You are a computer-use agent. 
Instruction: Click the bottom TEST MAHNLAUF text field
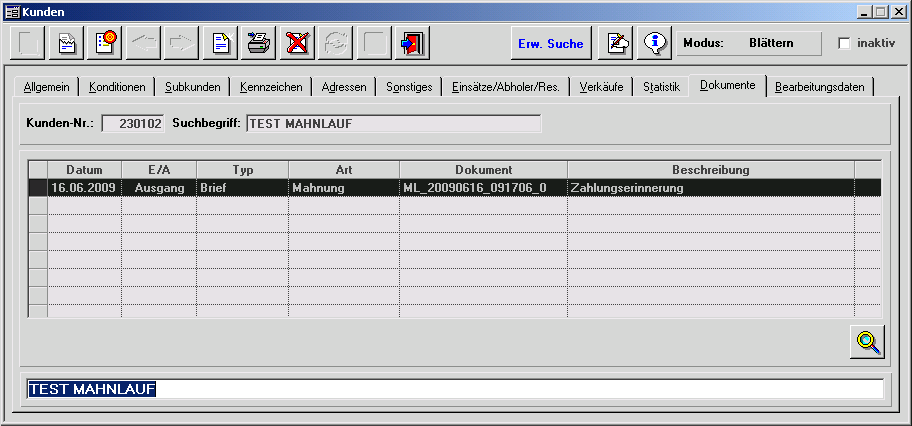[x=455, y=389]
